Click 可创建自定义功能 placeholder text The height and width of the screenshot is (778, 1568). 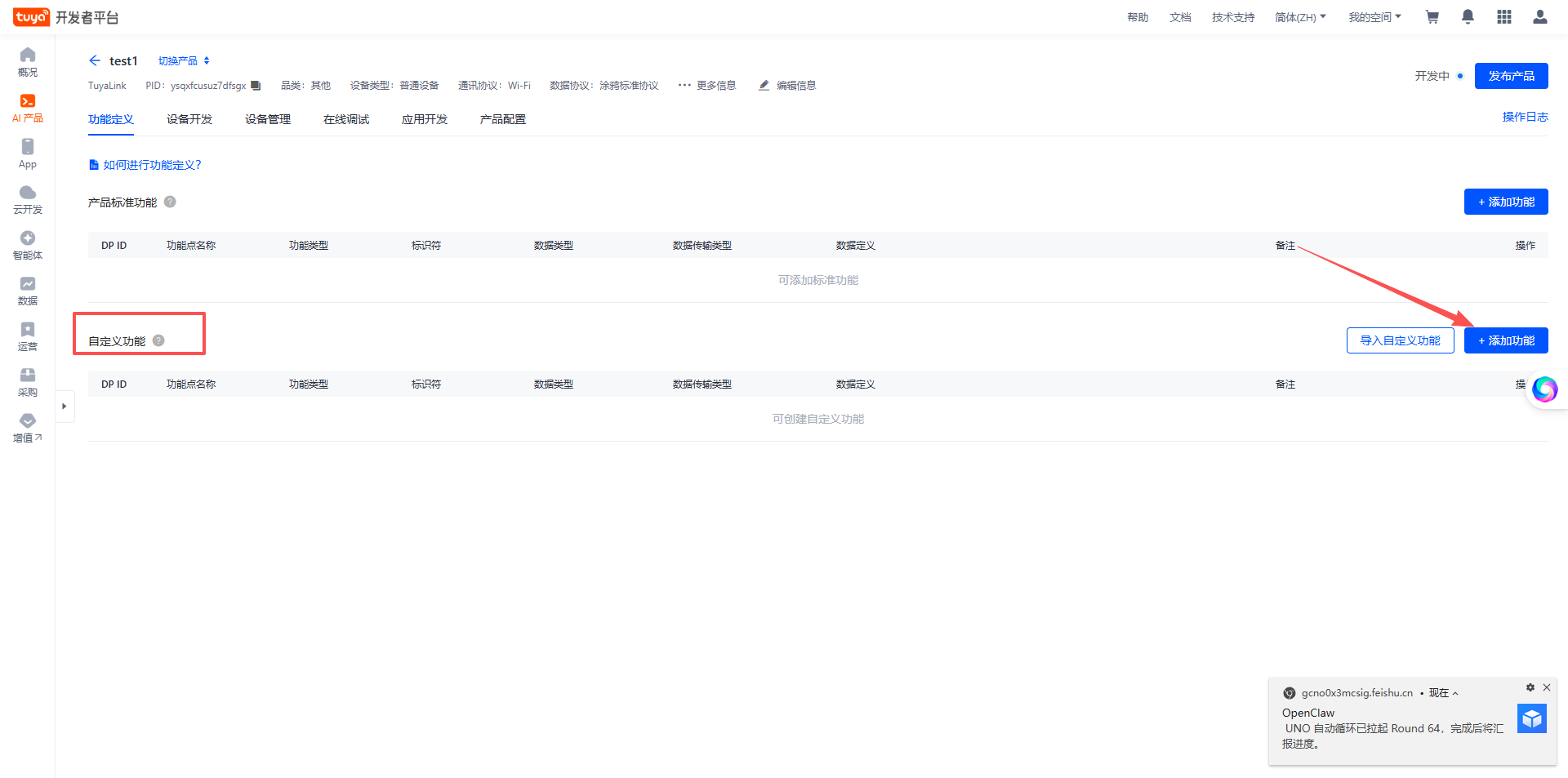(818, 419)
